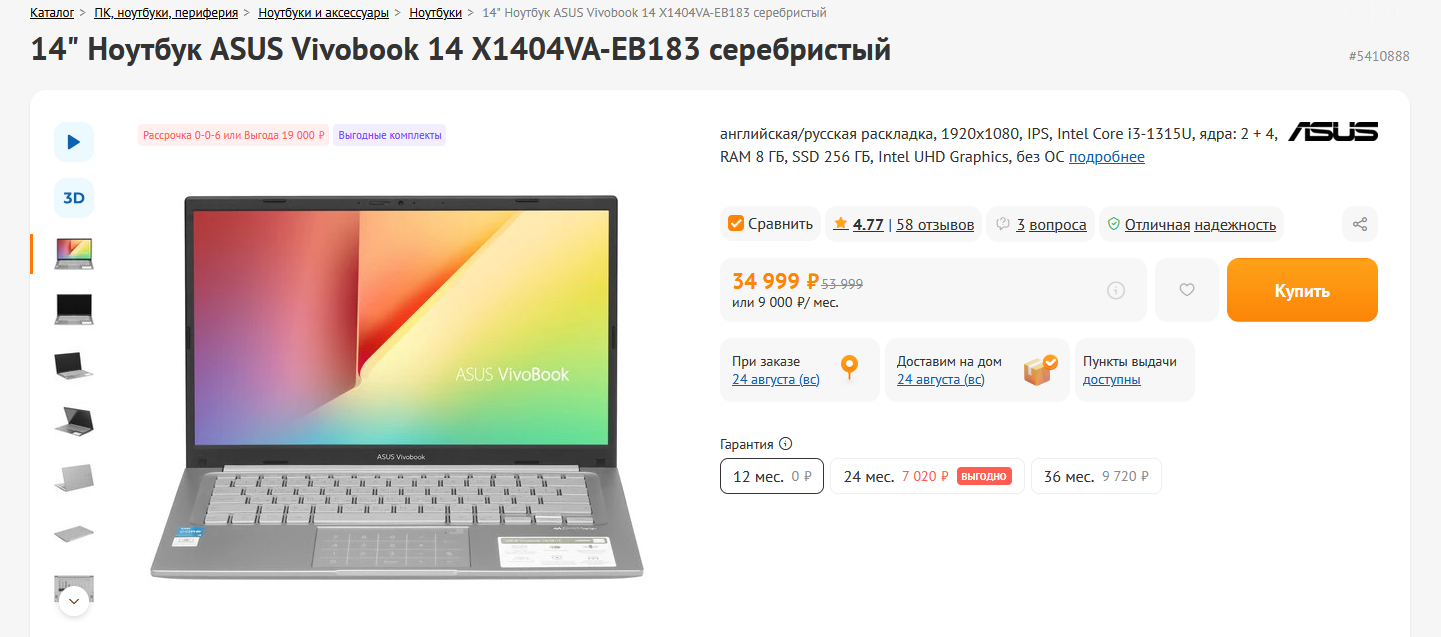Expand specs via подробнее link
This screenshot has height=637, width=1441.
point(1107,157)
